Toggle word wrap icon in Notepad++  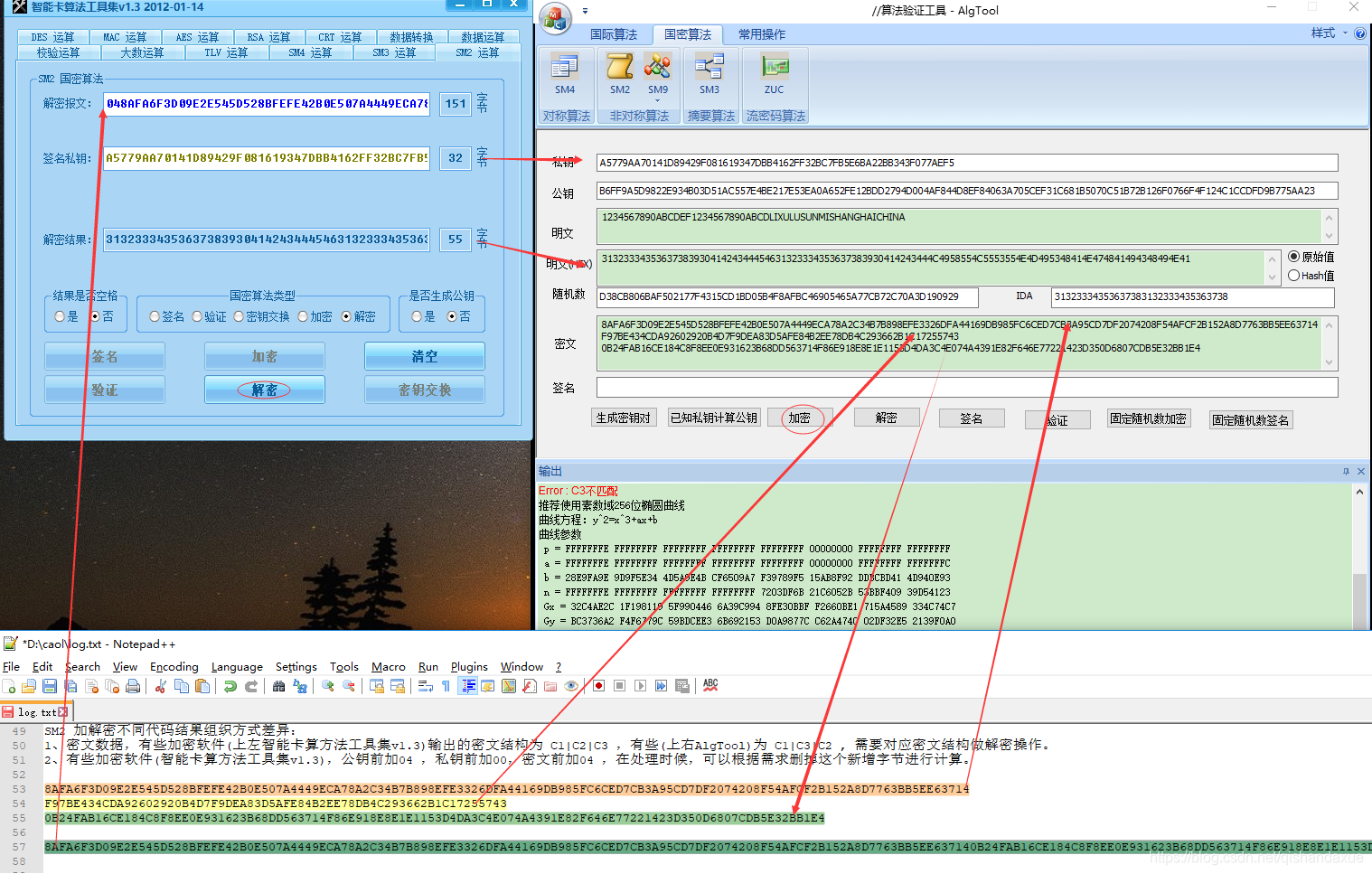426,687
